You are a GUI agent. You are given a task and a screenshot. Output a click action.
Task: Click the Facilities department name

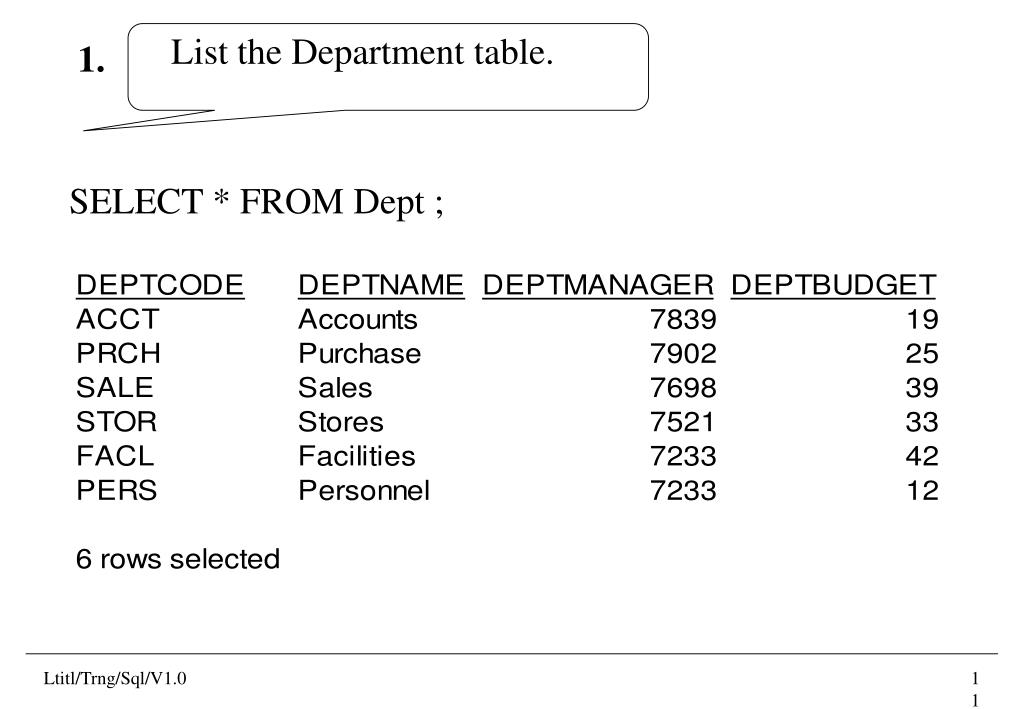coord(357,456)
